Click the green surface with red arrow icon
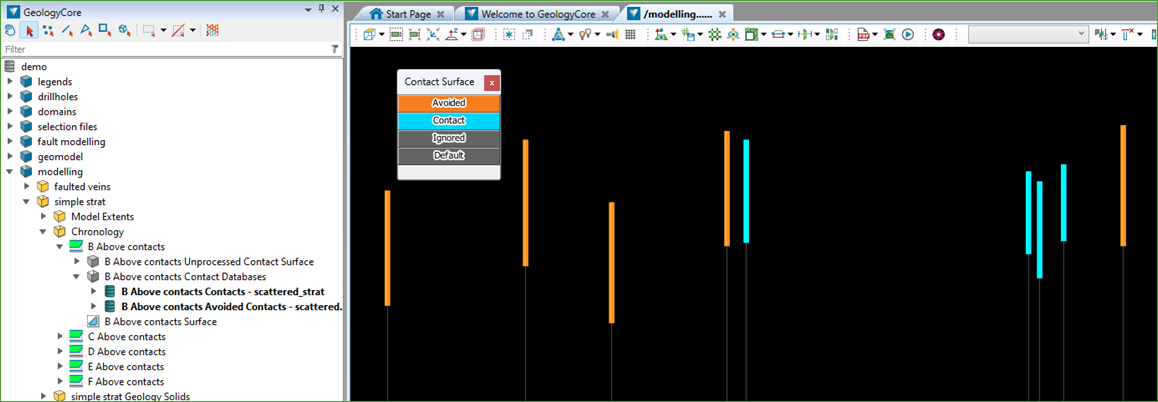The height and width of the screenshot is (402, 1158). coord(662,34)
